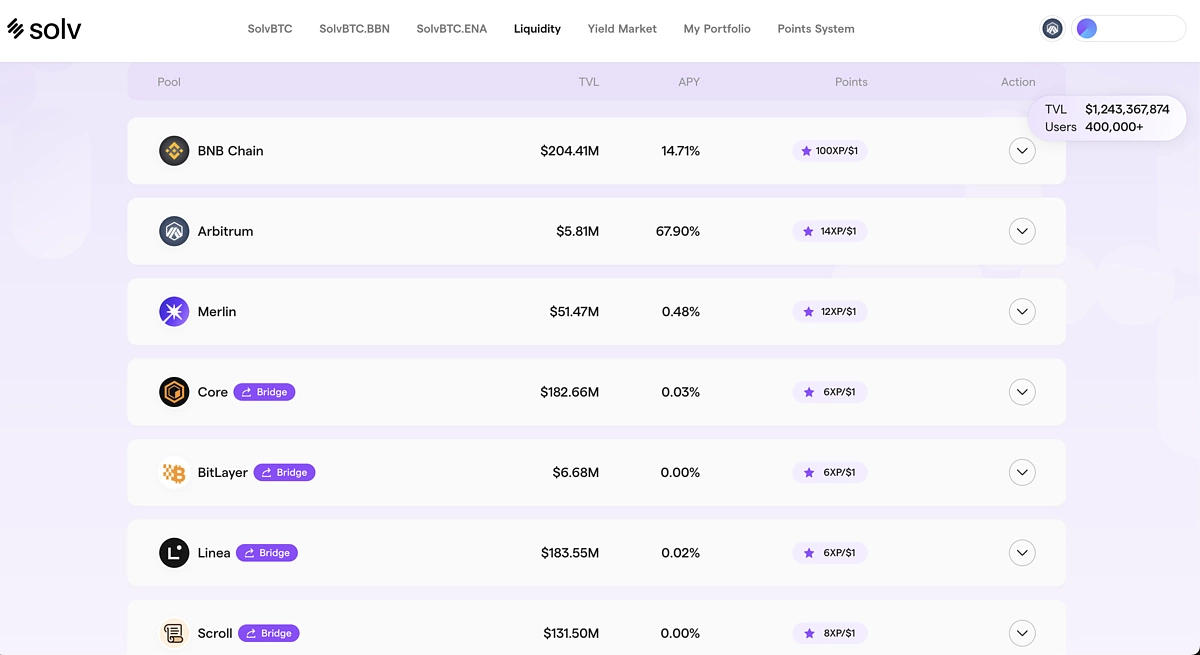Click the BitLayer TVL value $6.68M
This screenshot has height=655, width=1200.
point(576,472)
